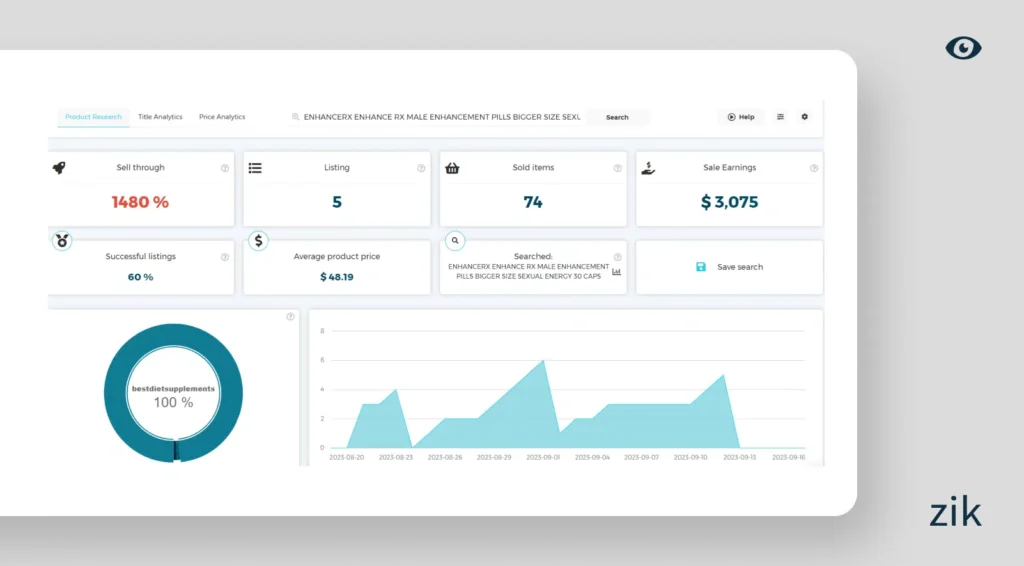Show Listing help question mark

coord(421,168)
